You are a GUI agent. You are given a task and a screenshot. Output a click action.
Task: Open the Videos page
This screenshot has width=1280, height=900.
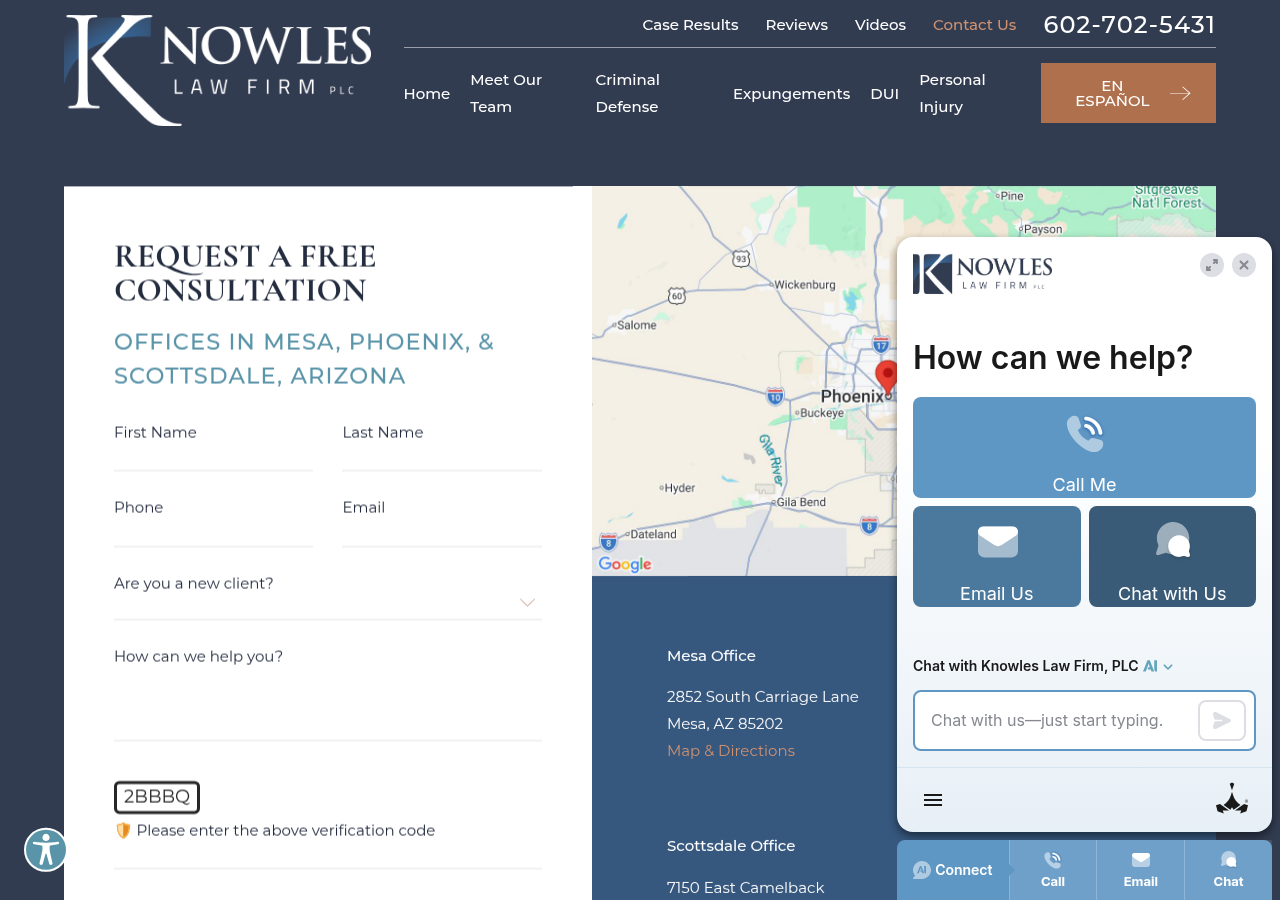tap(880, 25)
